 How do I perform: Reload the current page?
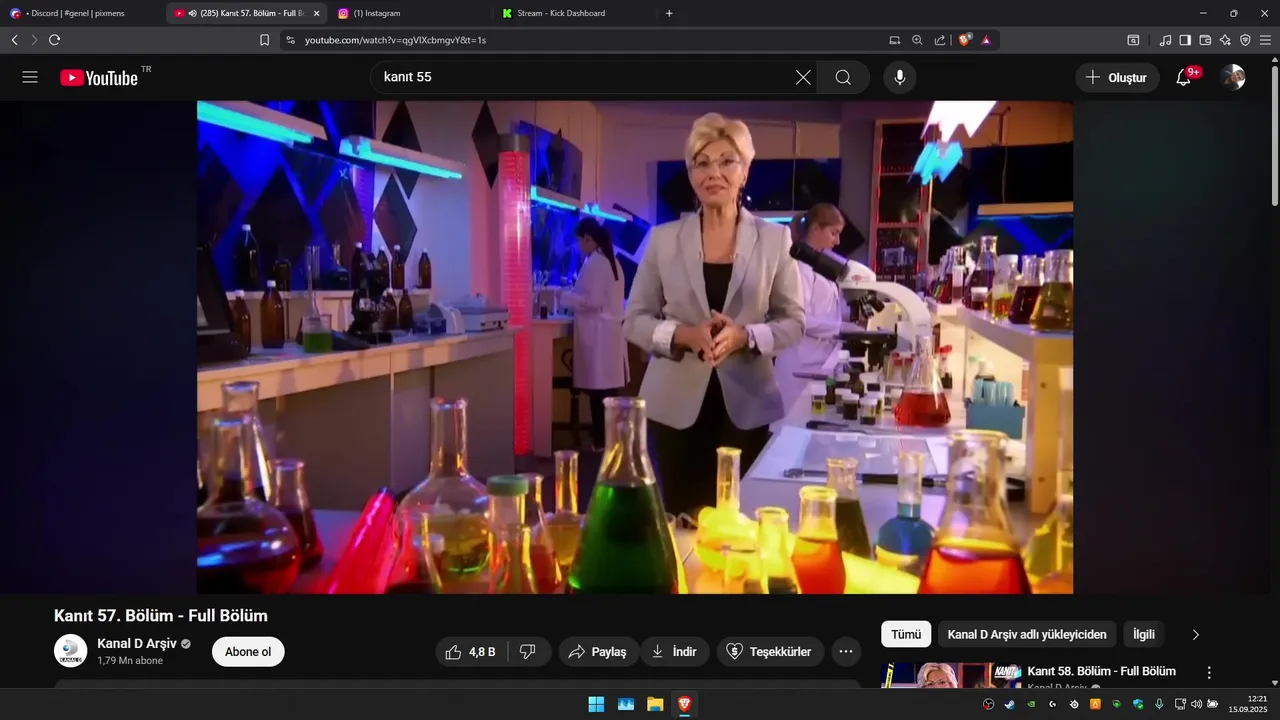pyautogui.click(x=54, y=40)
